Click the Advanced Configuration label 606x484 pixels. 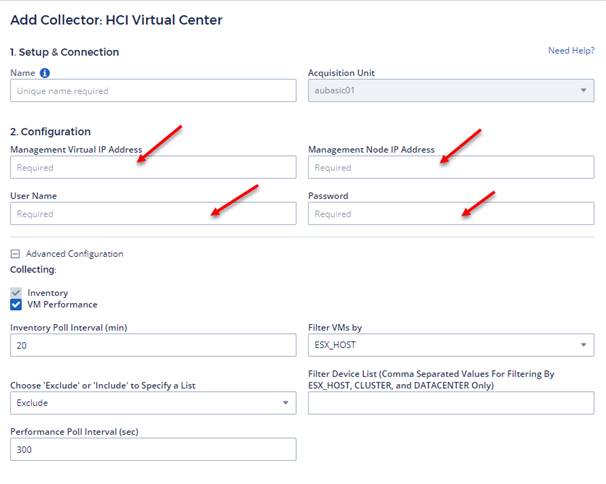(75, 254)
